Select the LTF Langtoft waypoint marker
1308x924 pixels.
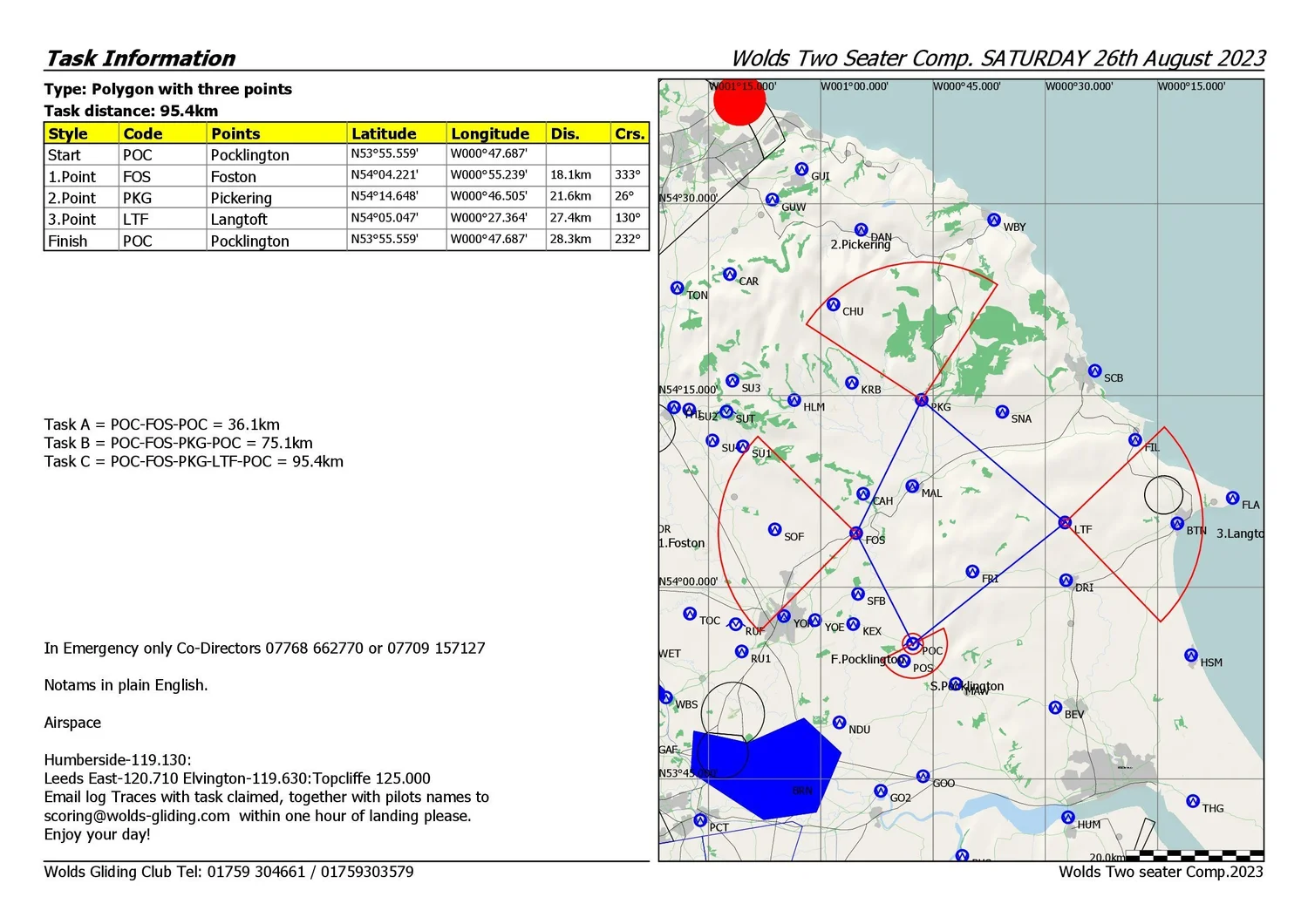[x=1065, y=522]
